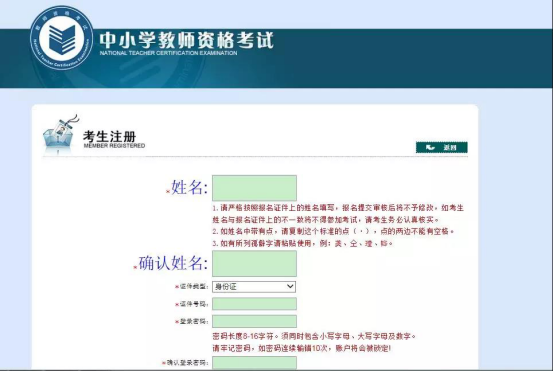Screen dimensions: 554x372
Task: Focus the 确认姓名 confirm name field
Action: coord(254,264)
